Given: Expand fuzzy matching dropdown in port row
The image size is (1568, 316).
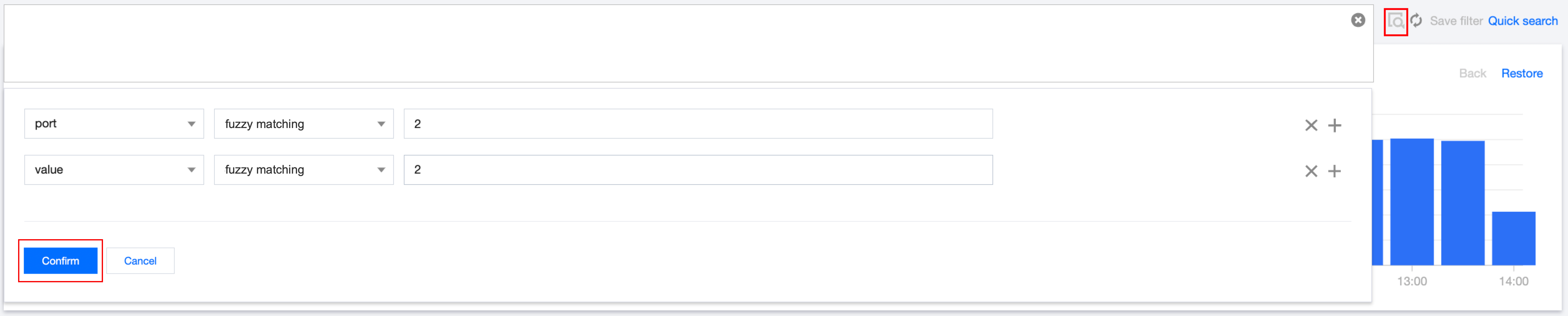Looking at the screenshot, I should point(303,124).
